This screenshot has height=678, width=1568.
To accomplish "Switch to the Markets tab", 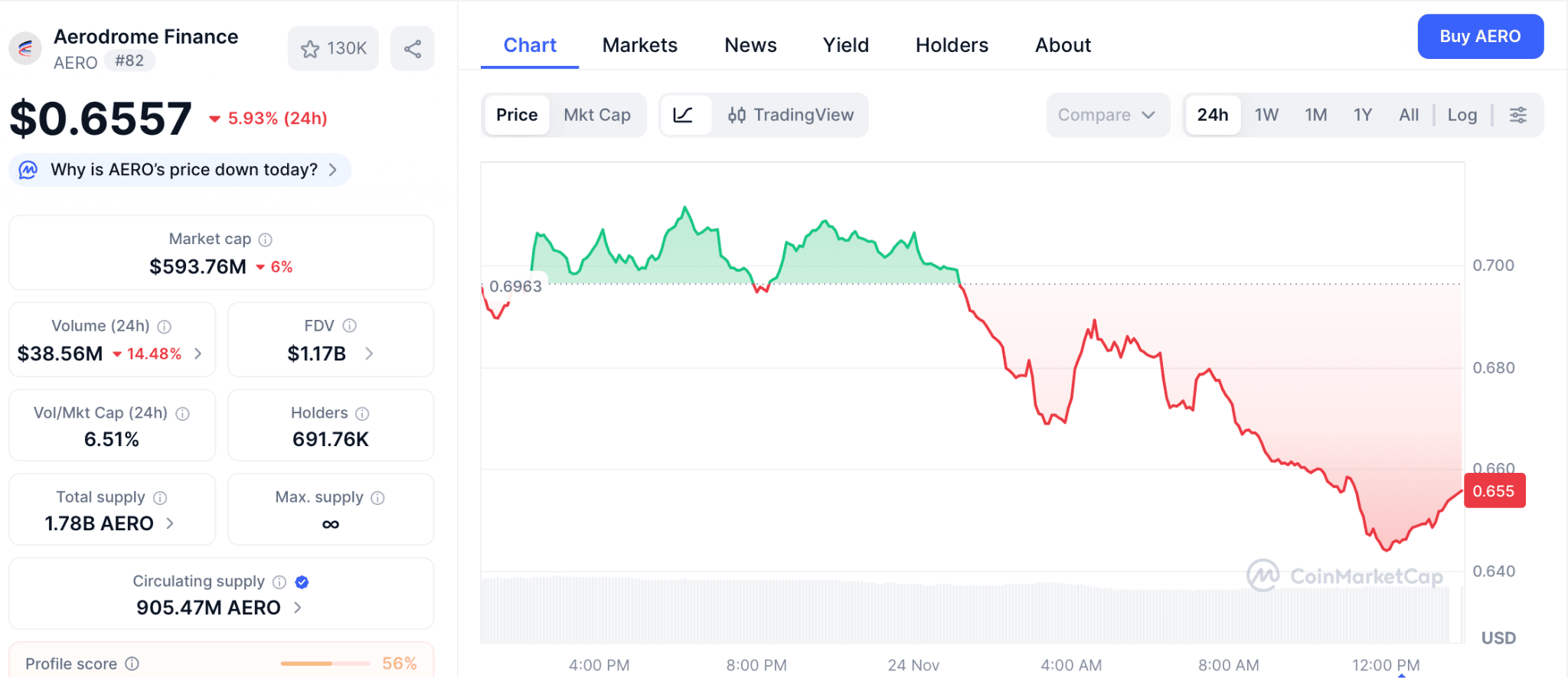I will point(639,45).
